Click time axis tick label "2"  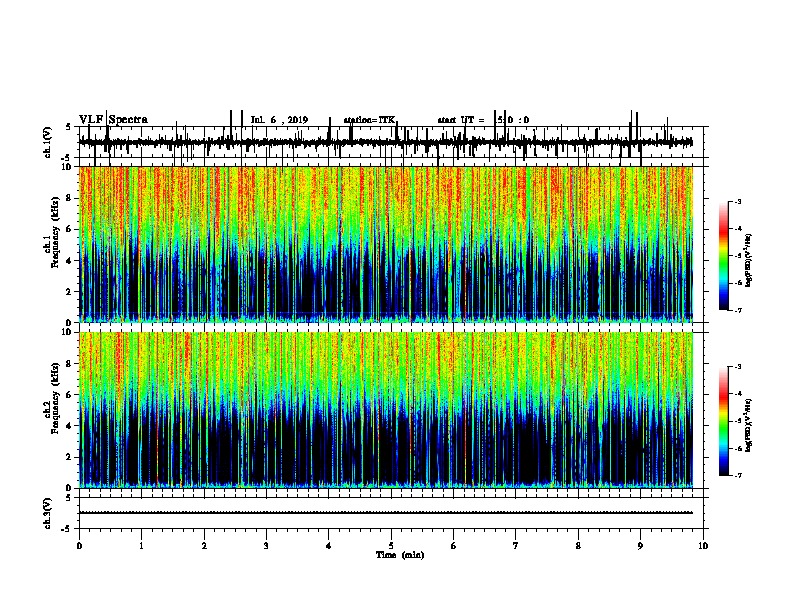point(204,546)
